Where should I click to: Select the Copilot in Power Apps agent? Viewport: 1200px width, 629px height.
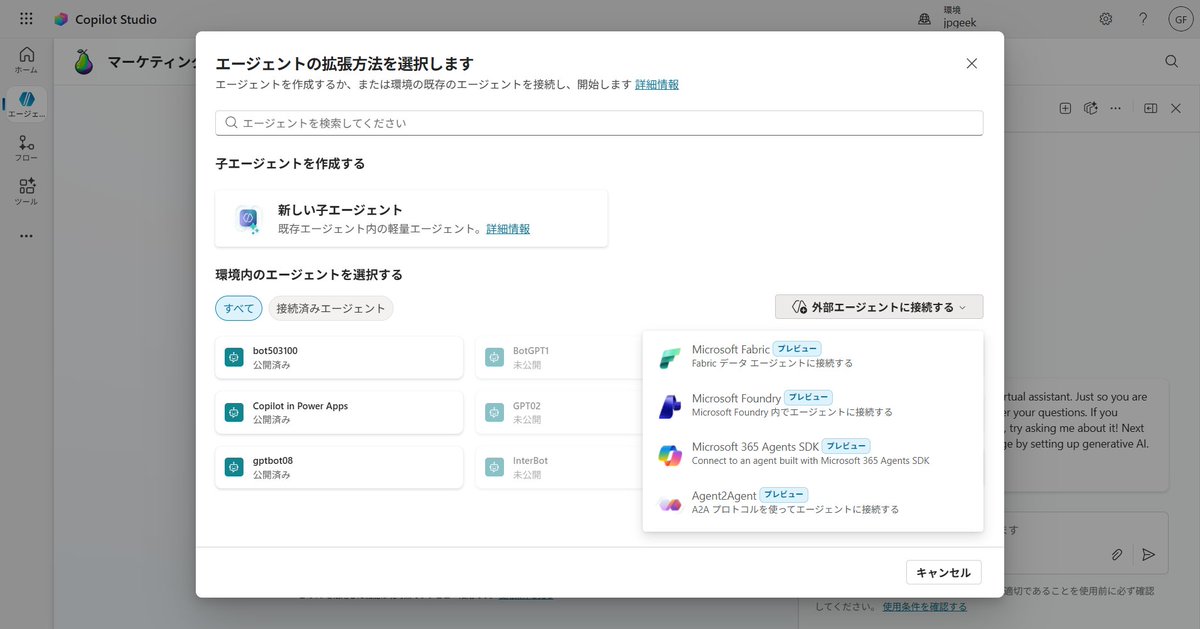click(x=339, y=412)
